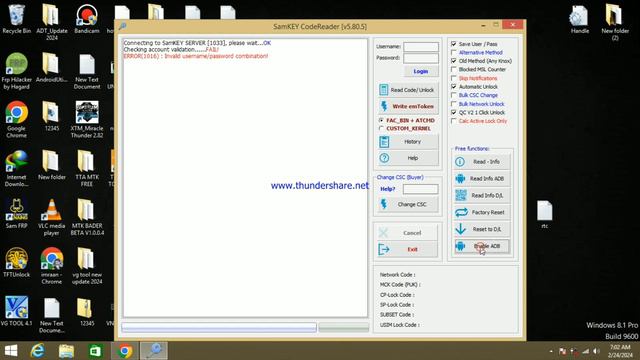Open Chrome from the taskbar

[x=125, y=351]
